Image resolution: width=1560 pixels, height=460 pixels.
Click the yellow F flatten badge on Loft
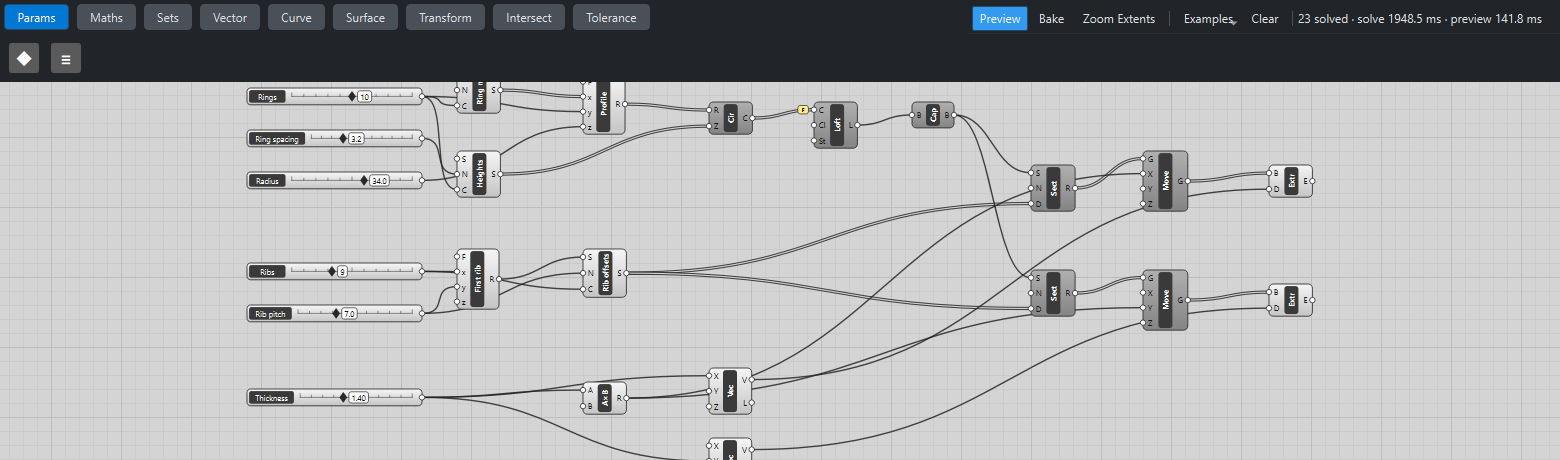coord(802,109)
